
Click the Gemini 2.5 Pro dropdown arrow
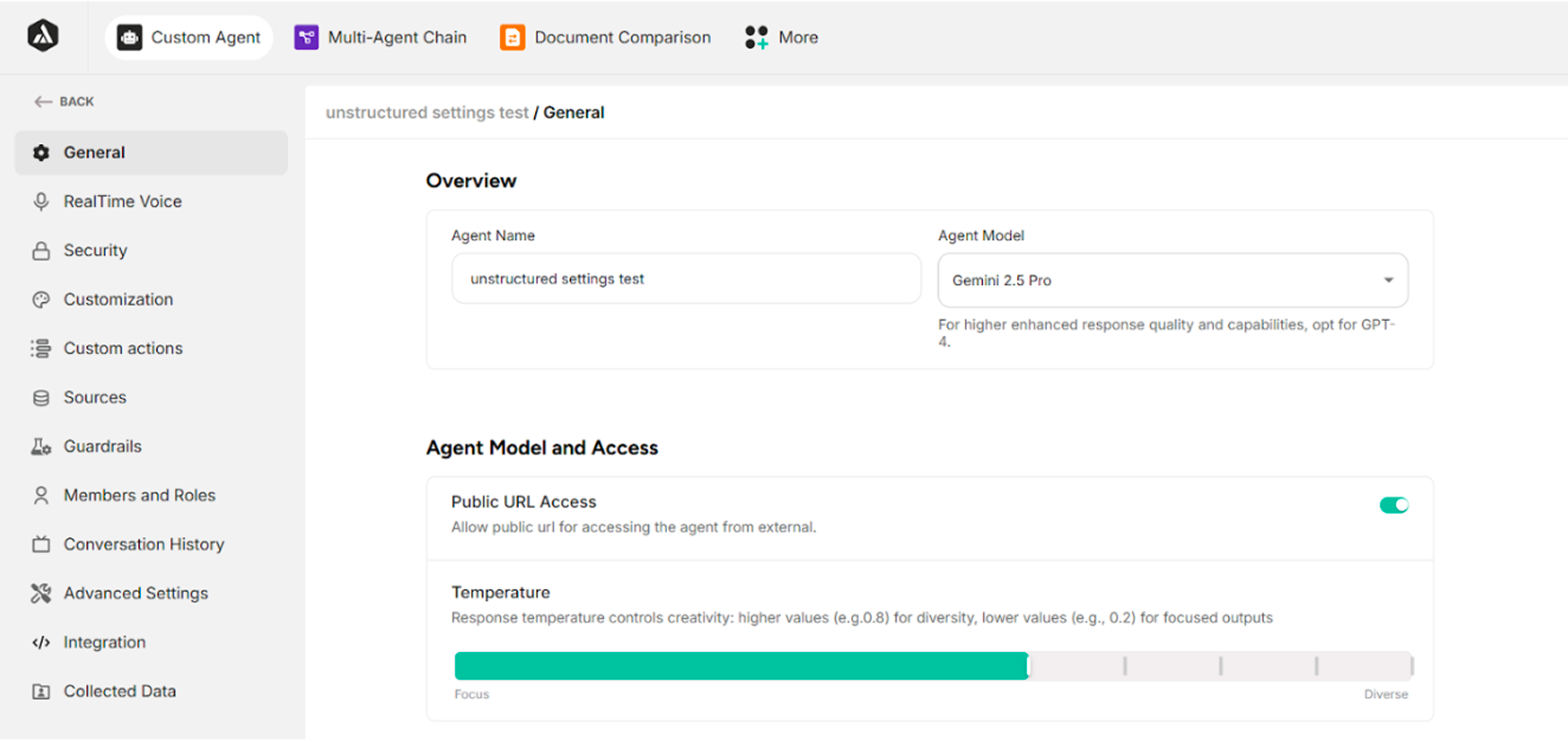[1389, 280]
